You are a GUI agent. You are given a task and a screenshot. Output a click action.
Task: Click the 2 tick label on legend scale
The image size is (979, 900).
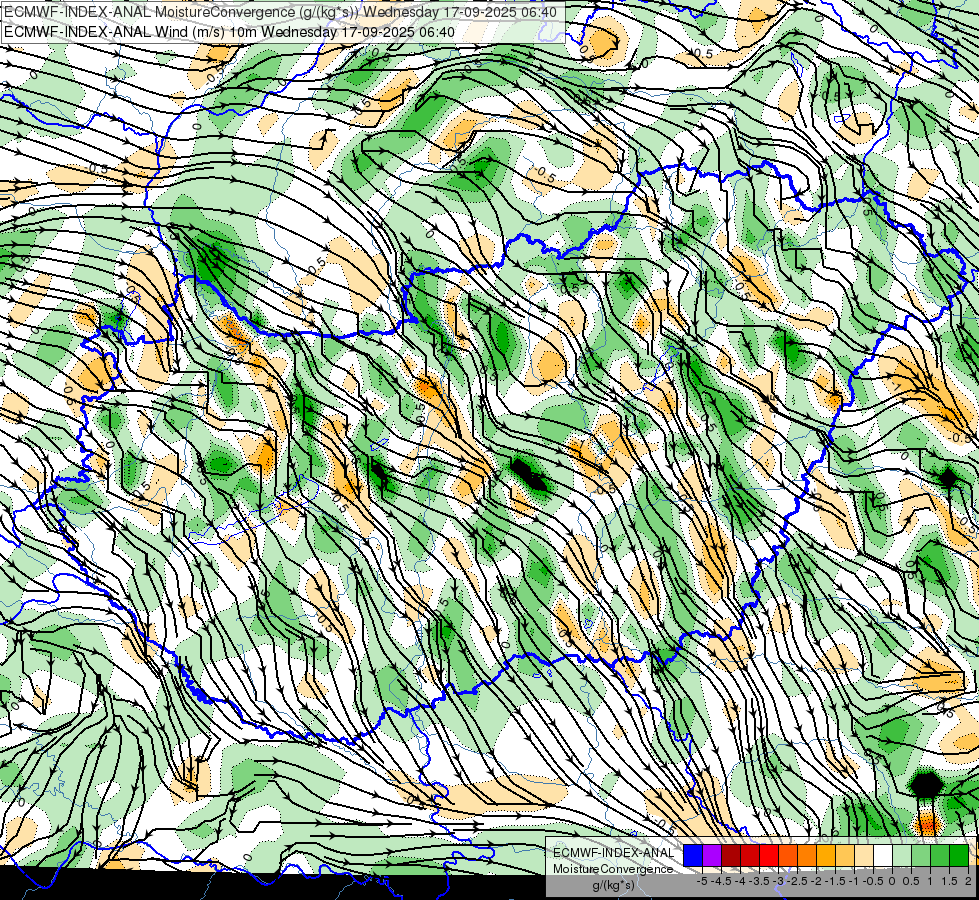pos(968,881)
